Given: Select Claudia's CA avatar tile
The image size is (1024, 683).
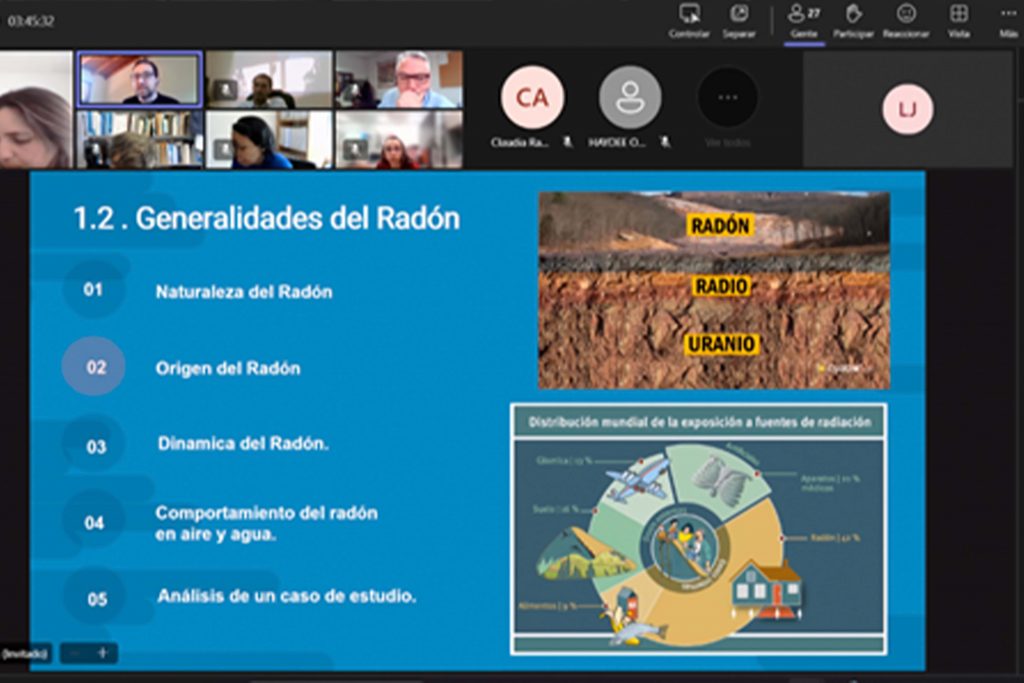Looking at the screenshot, I should [x=532, y=98].
